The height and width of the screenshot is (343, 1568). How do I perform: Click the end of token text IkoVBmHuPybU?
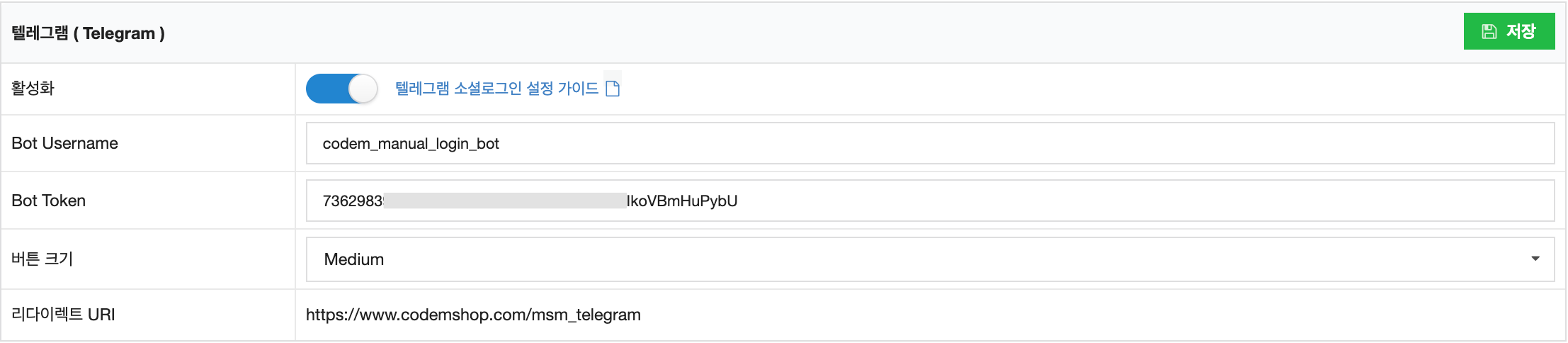point(682,201)
